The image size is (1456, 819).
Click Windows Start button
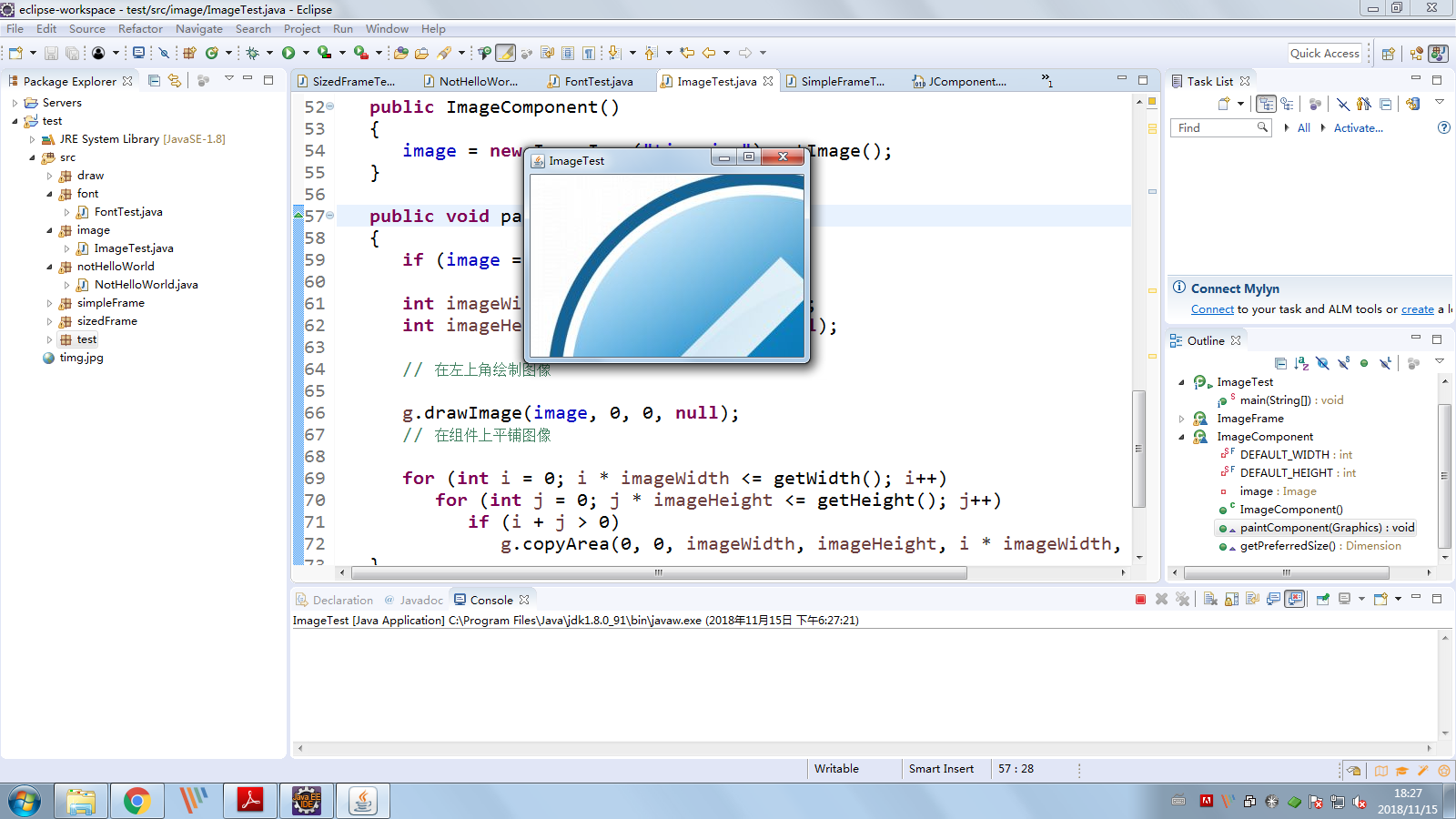[25, 802]
